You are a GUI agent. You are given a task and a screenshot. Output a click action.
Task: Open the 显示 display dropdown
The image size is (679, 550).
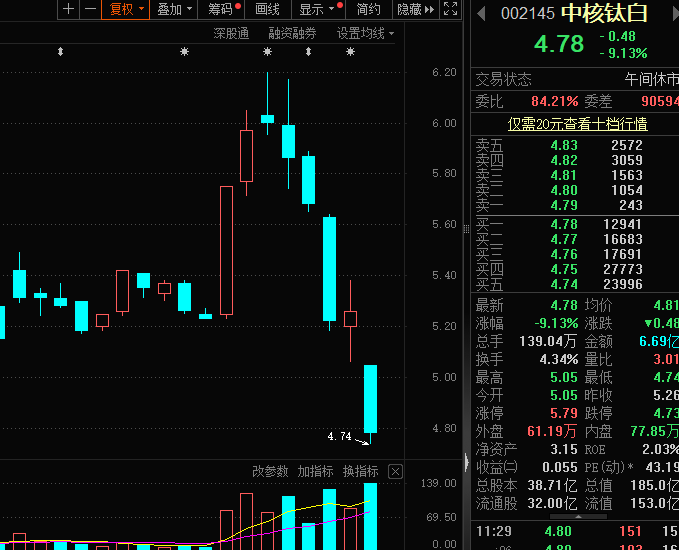[318, 9]
